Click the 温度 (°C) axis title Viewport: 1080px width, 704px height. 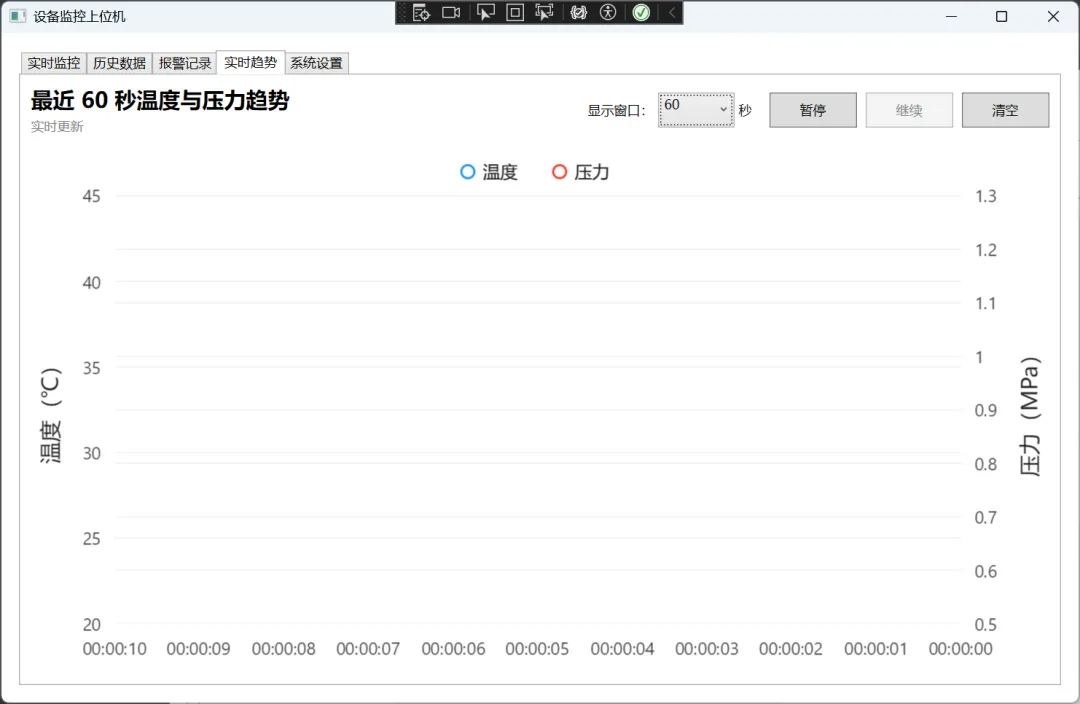[x=51, y=415]
